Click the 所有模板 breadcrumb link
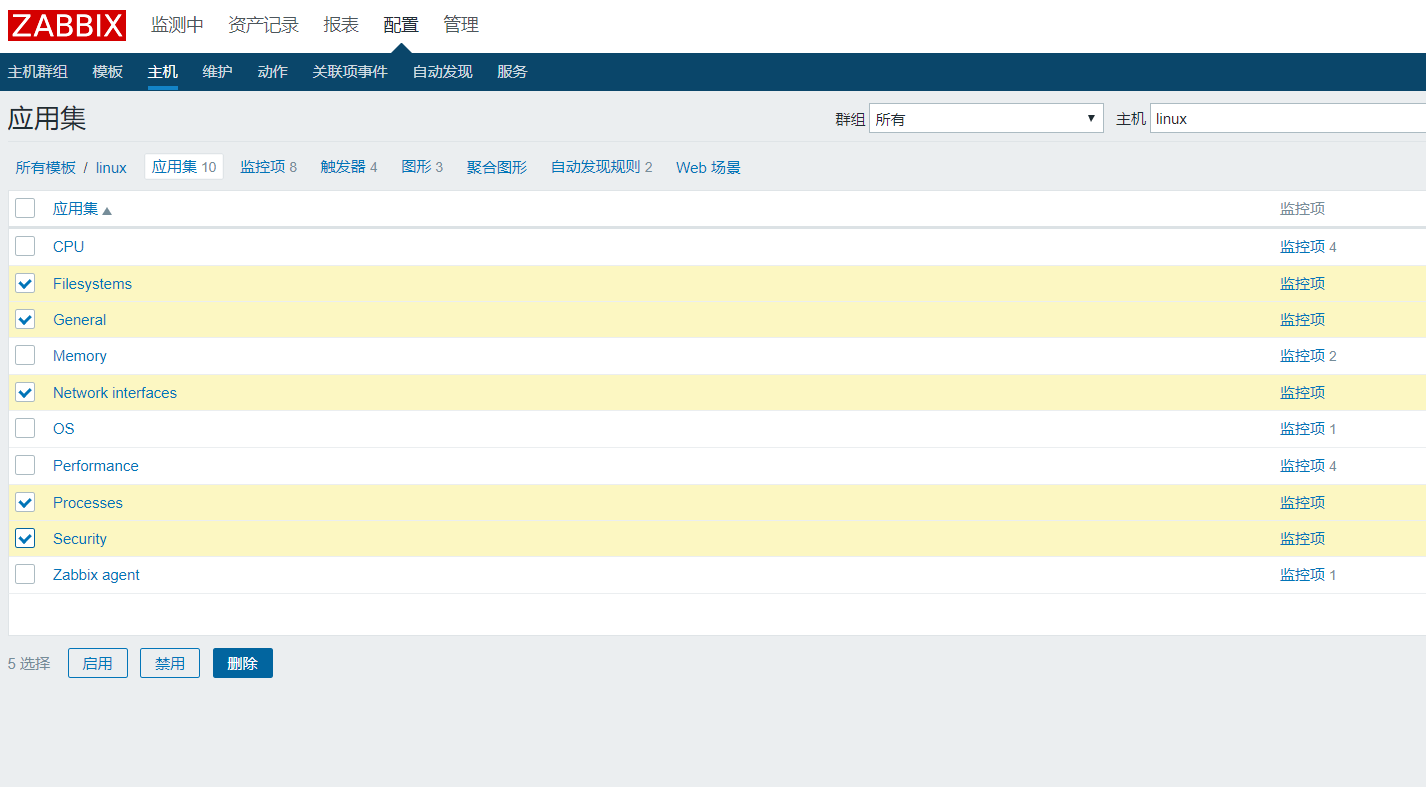1426x787 pixels. pyautogui.click(x=46, y=167)
